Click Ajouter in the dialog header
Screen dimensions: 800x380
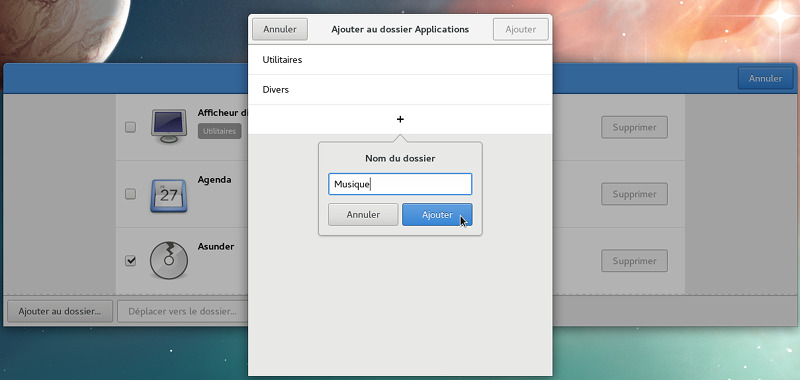click(520, 30)
